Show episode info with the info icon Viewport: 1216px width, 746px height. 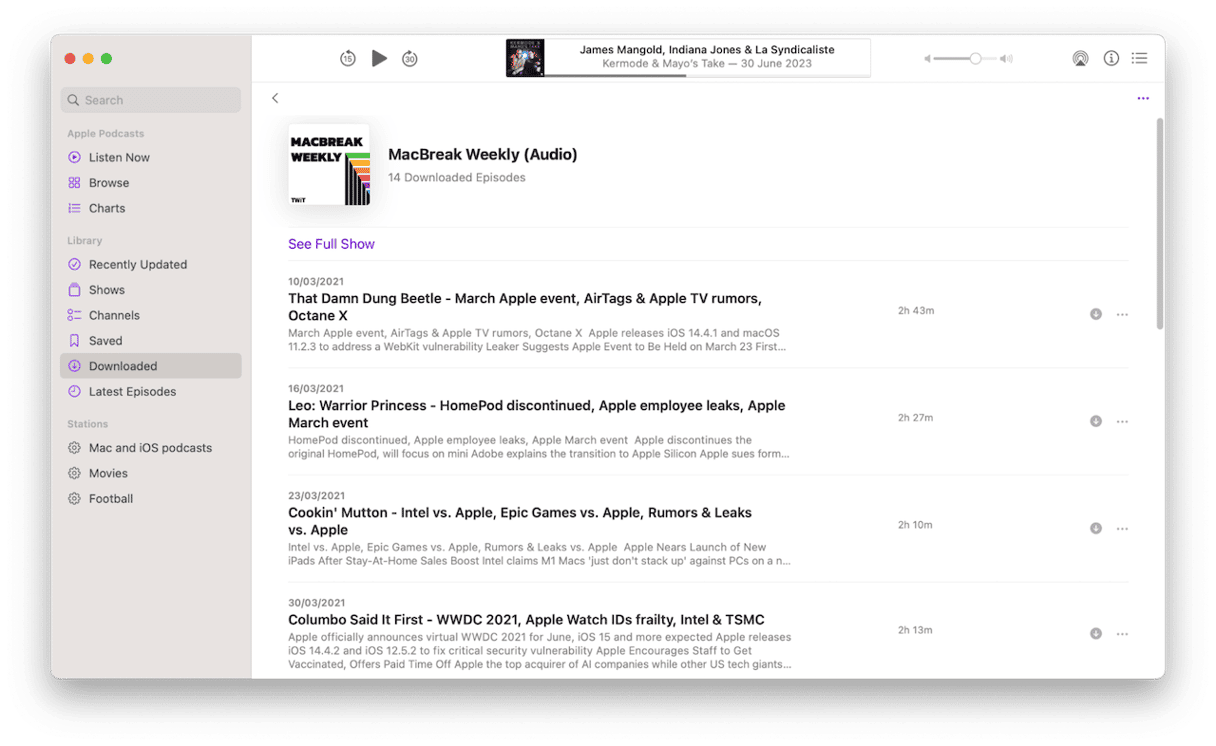pyautogui.click(x=1111, y=59)
